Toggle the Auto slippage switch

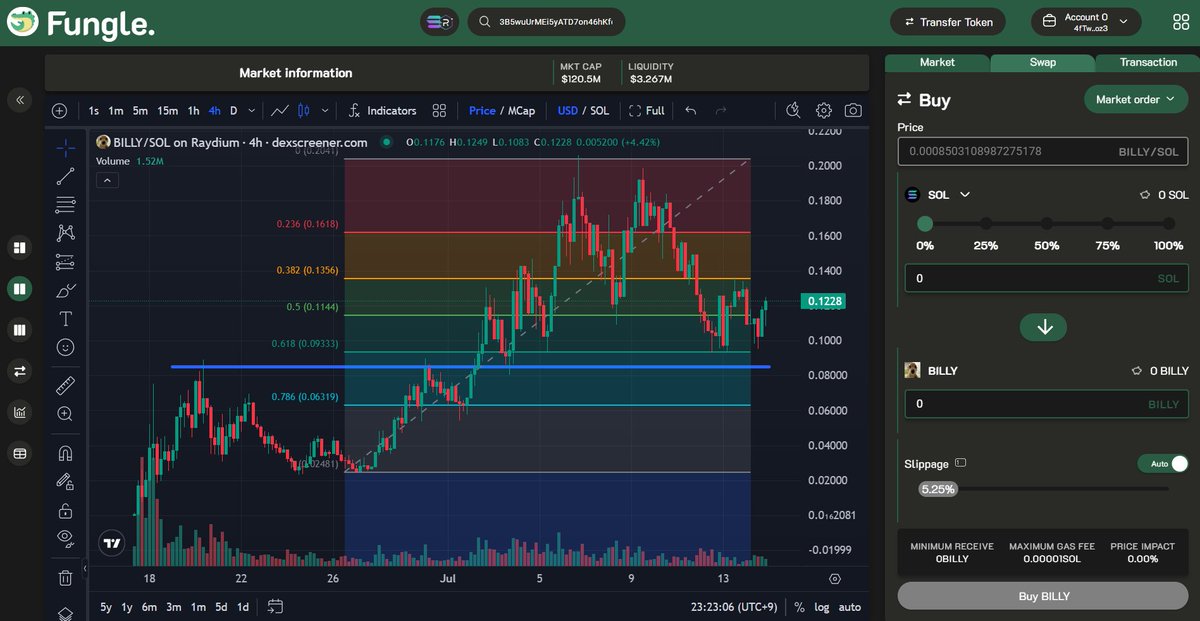pyautogui.click(x=1164, y=464)
